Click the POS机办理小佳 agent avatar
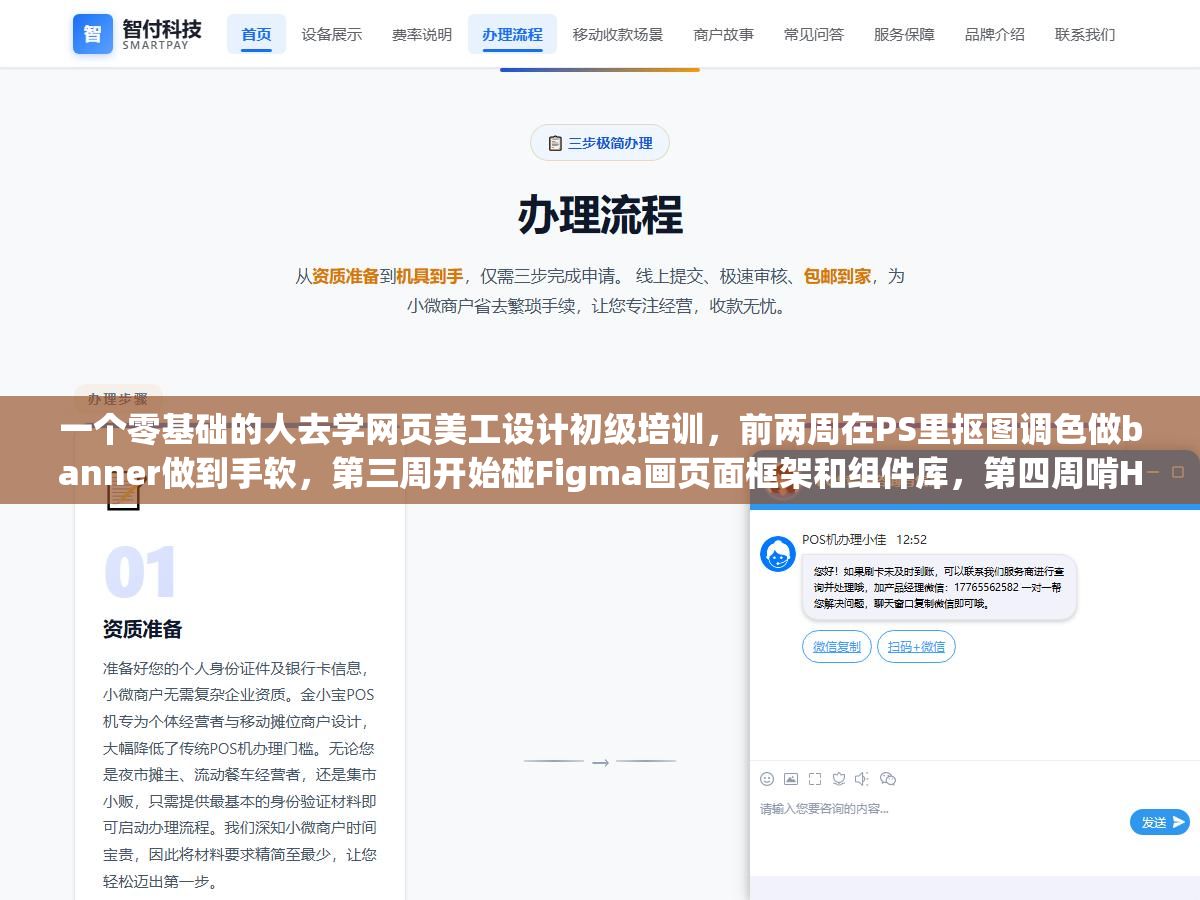This screenshot has height=900, width=1200. tap(778, 553)
